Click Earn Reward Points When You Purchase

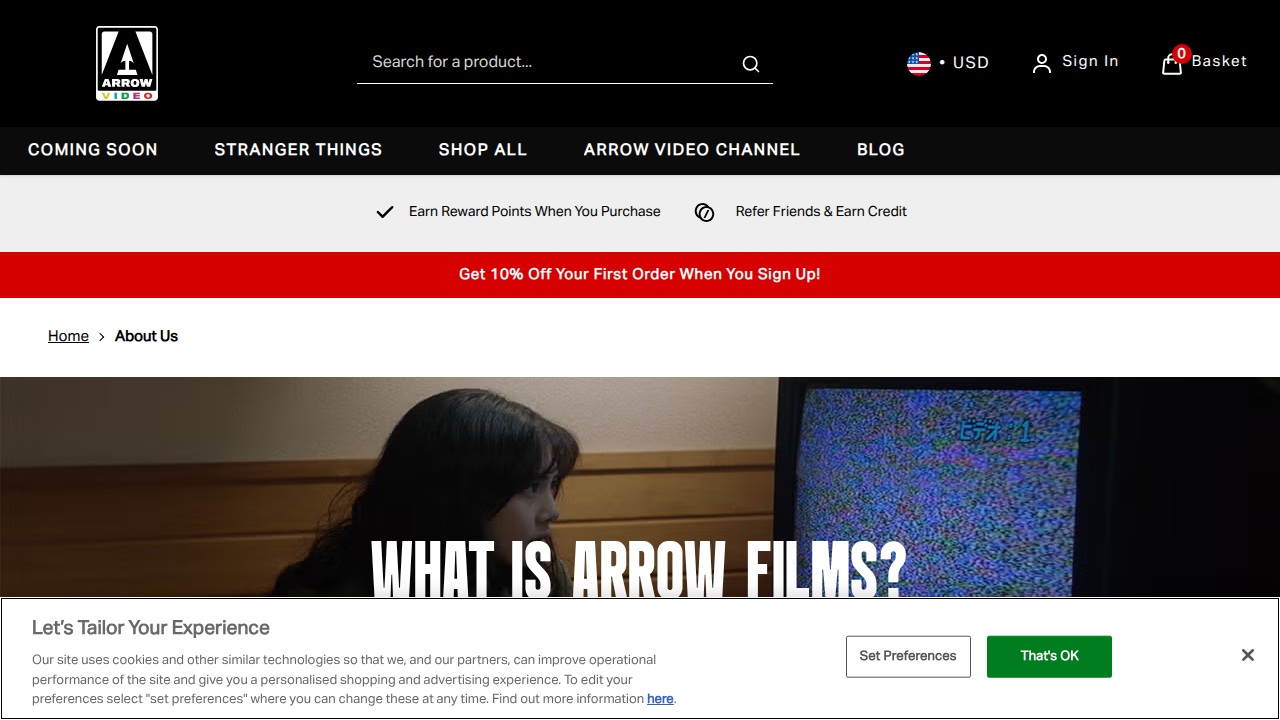coord(535,211)
